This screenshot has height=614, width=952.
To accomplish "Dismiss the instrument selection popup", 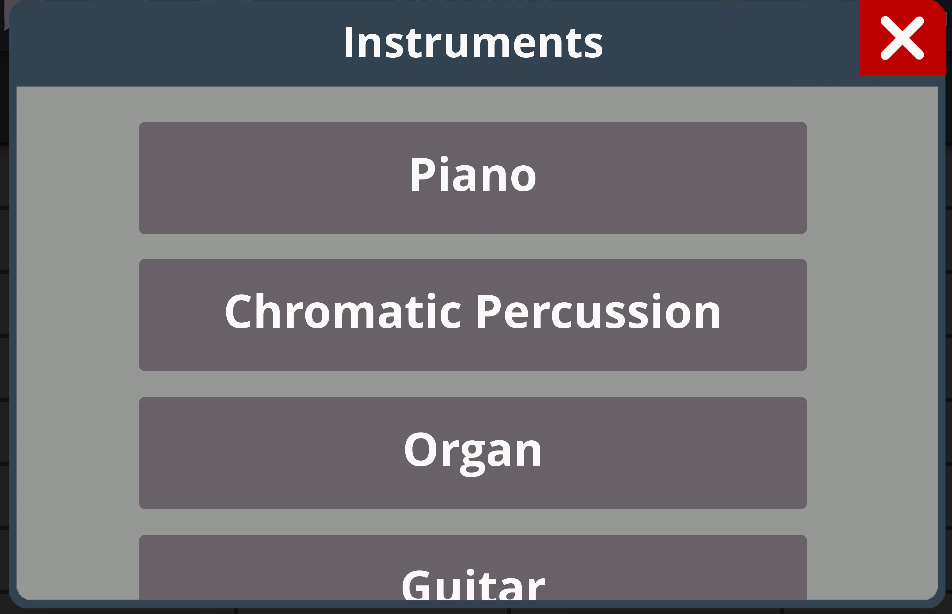I will click(x=903, y=39).
